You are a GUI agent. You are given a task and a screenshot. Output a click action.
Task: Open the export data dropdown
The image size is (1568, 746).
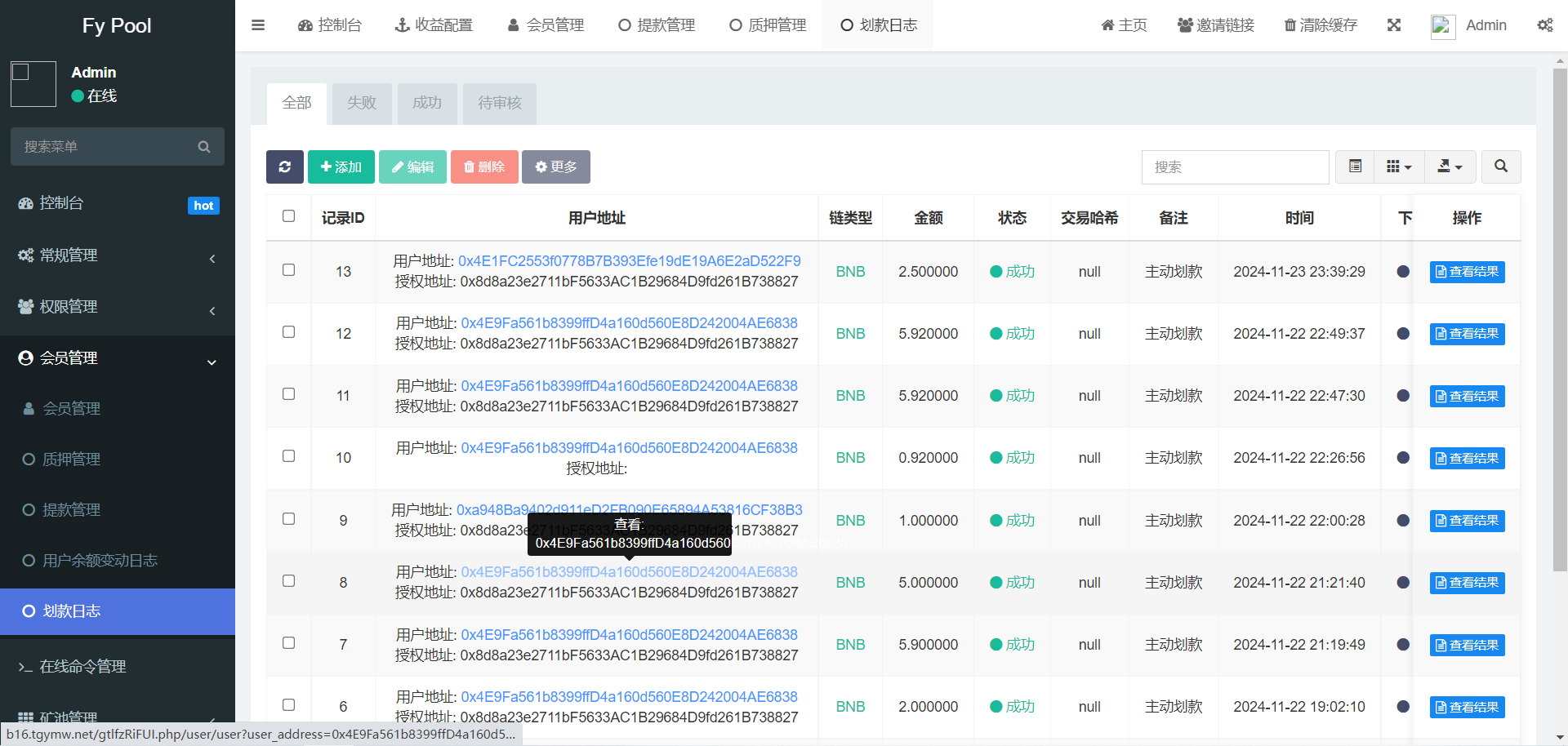1450,167
